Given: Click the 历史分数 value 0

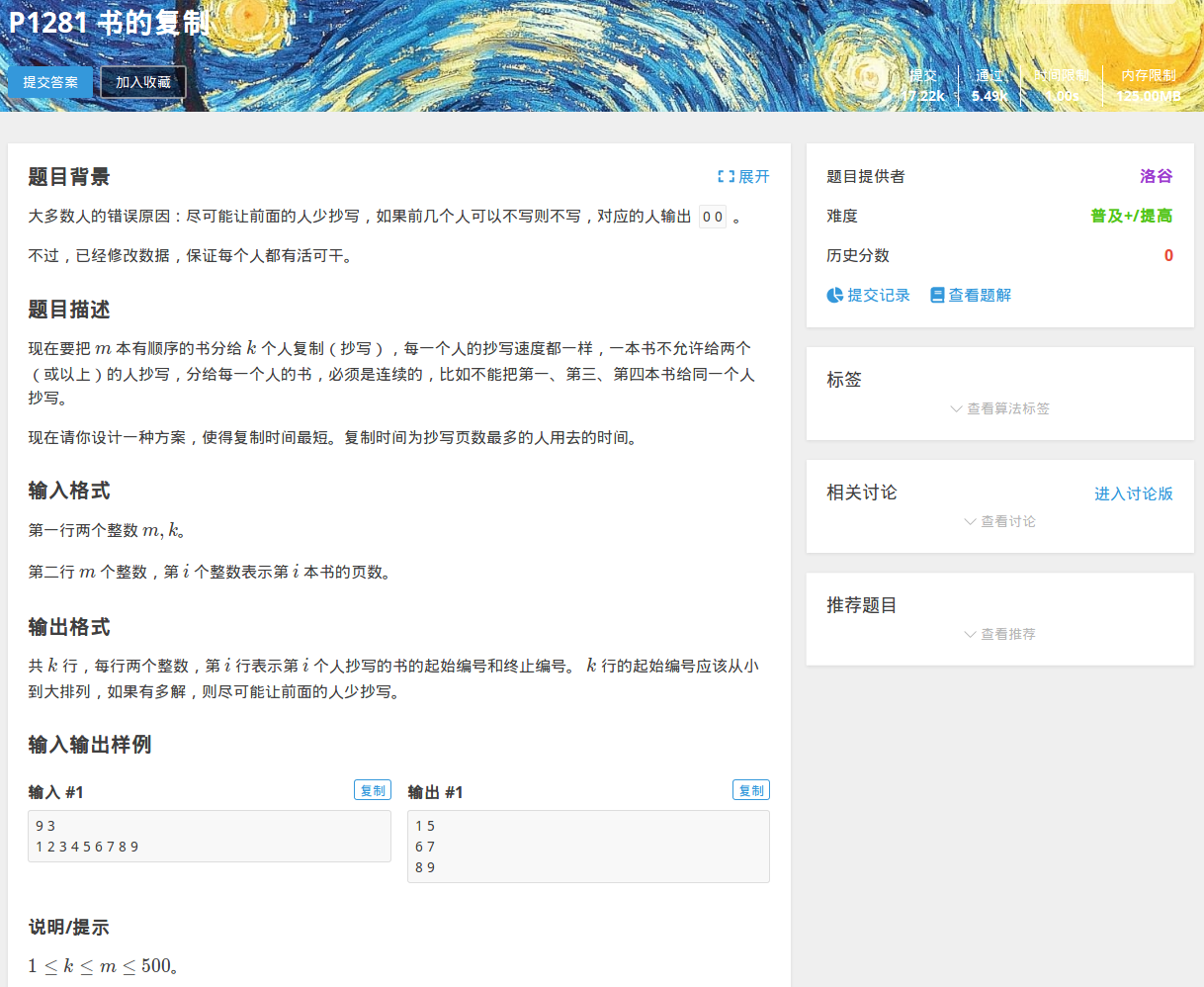Looking at the screenshot, I should pyautogui.click(x=1168, y=255).
